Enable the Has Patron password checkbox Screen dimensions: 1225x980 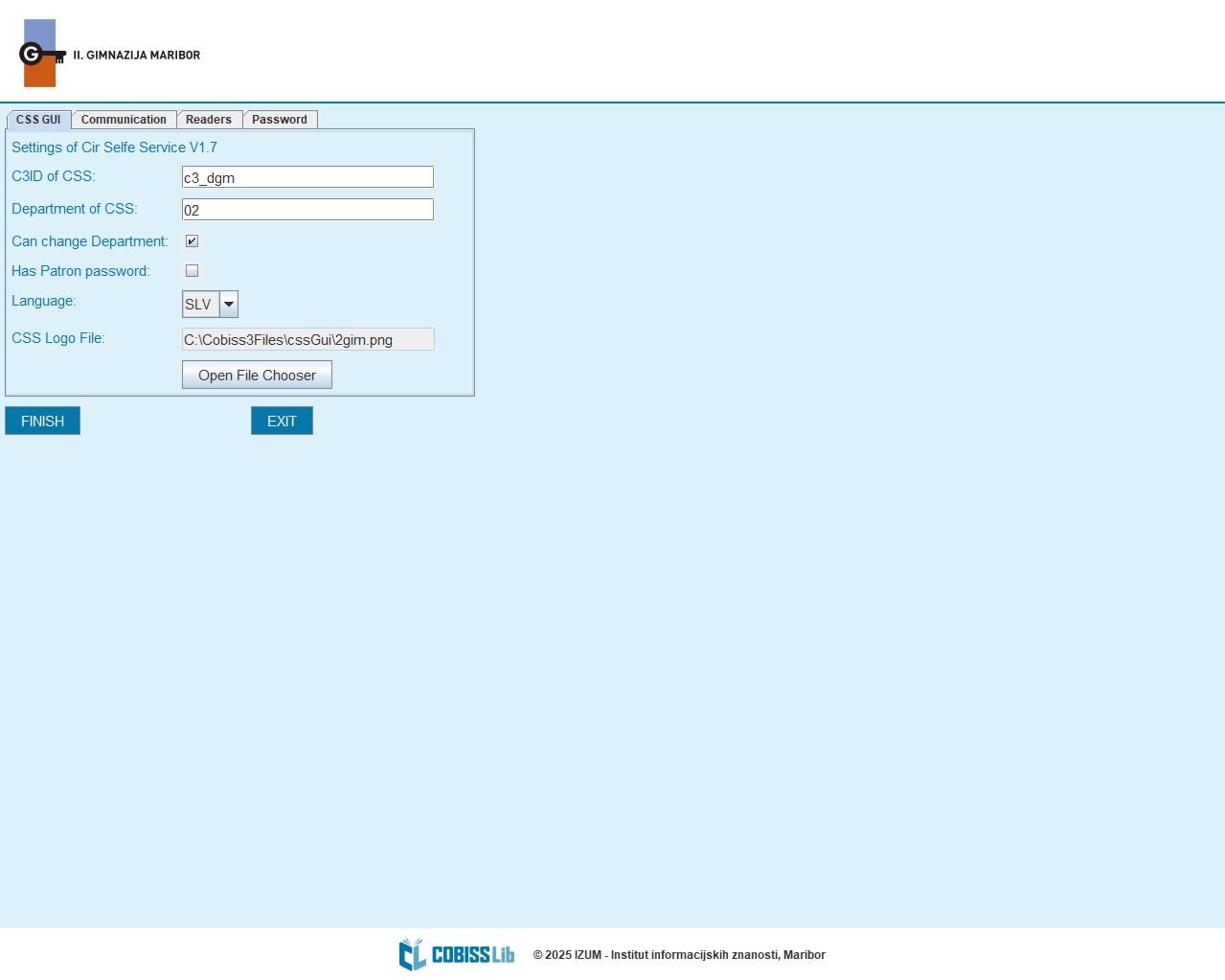(192, 271)
